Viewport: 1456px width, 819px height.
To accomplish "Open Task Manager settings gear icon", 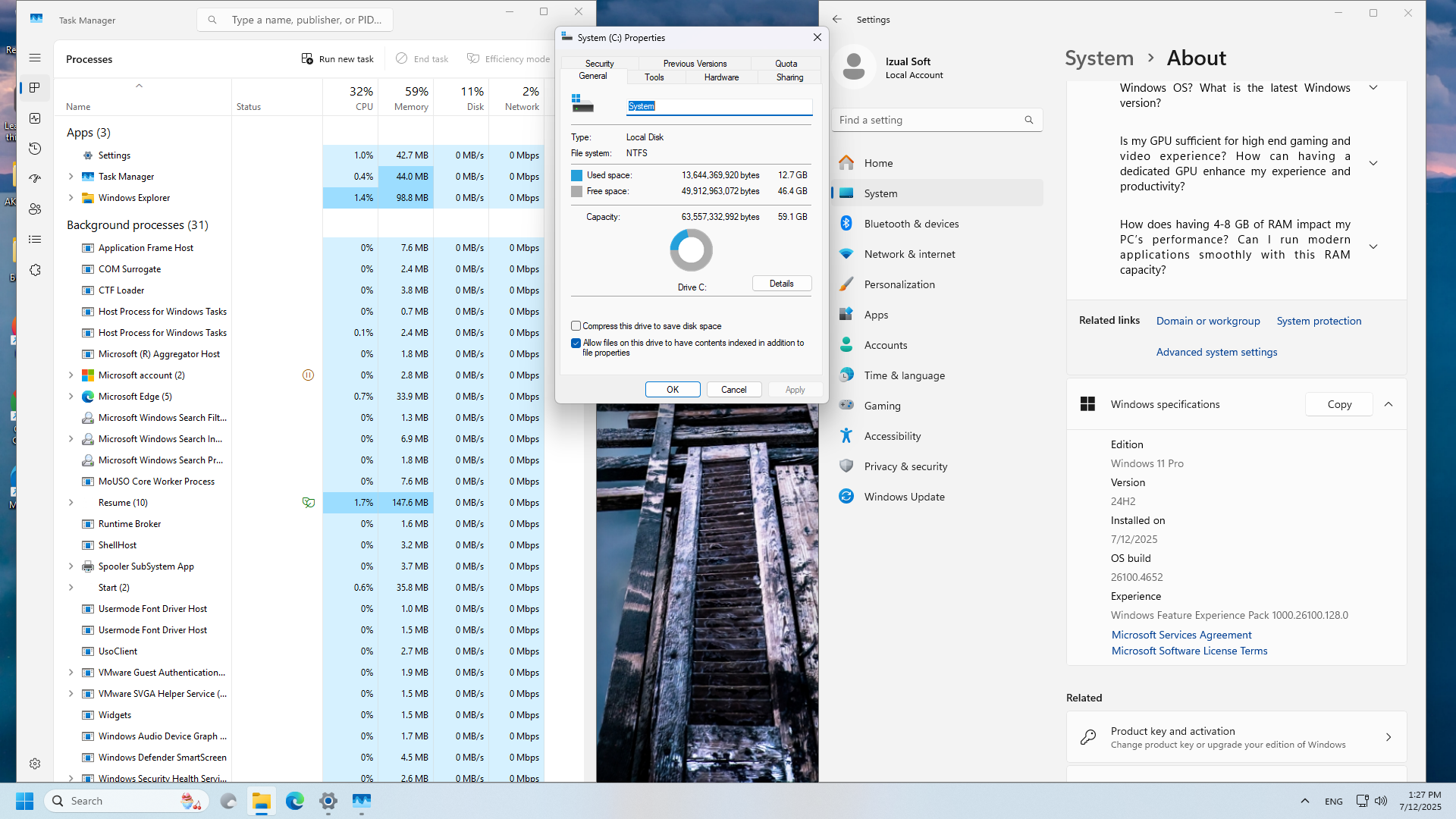I will (x=35, y=764).
